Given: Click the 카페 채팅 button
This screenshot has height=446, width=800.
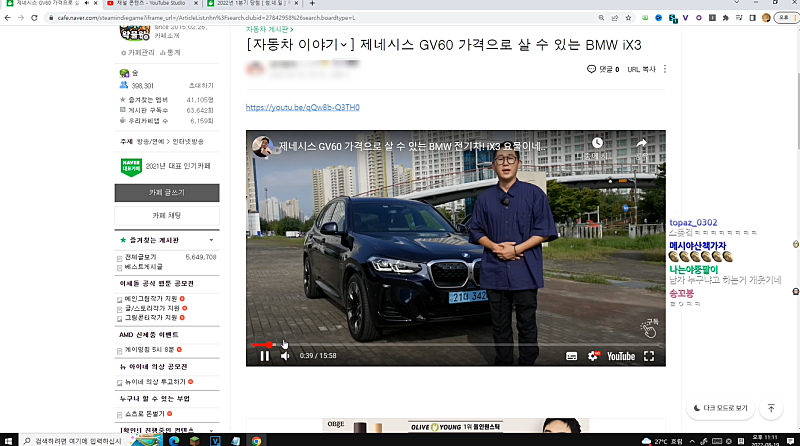Looking at the screenshot, I should pos(167,215).
